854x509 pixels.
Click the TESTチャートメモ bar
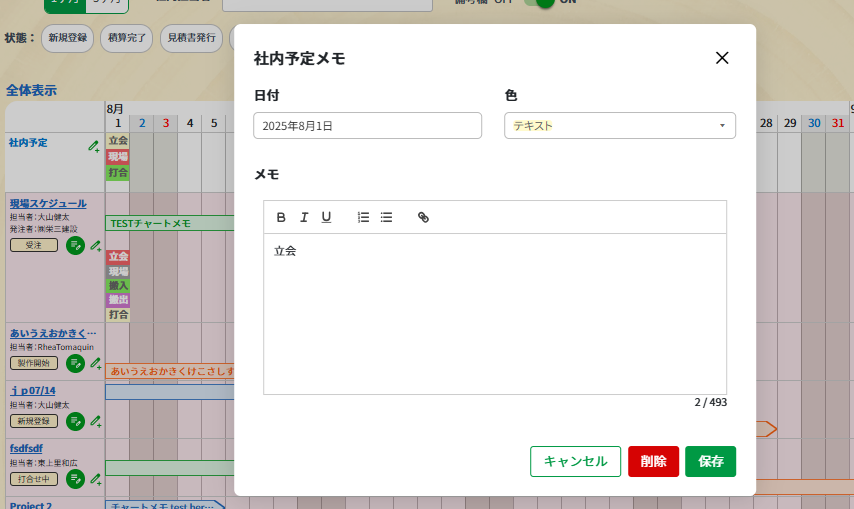click(x=170, y=223)
